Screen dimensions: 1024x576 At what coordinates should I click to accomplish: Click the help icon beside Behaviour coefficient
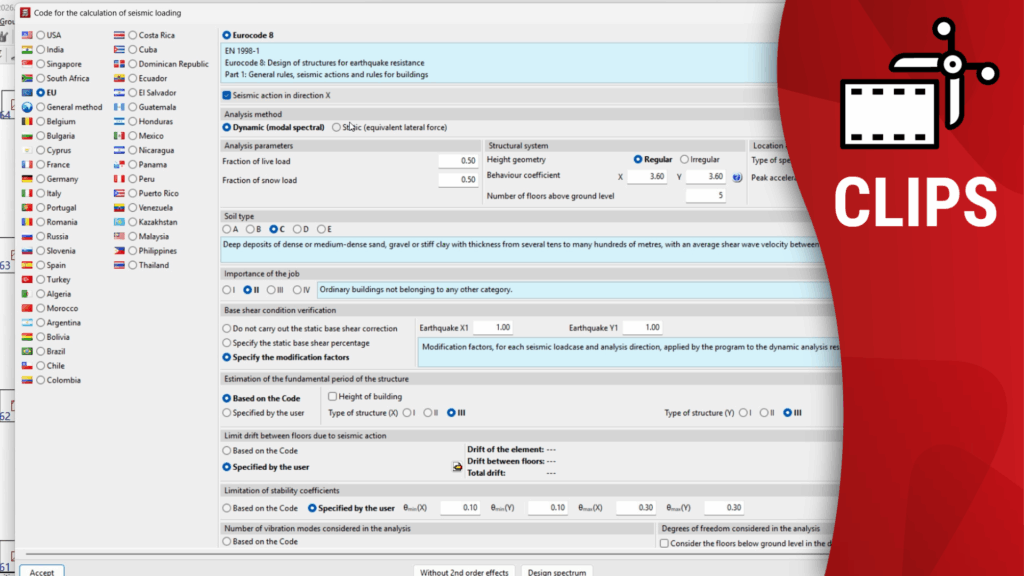pos(737,177)
